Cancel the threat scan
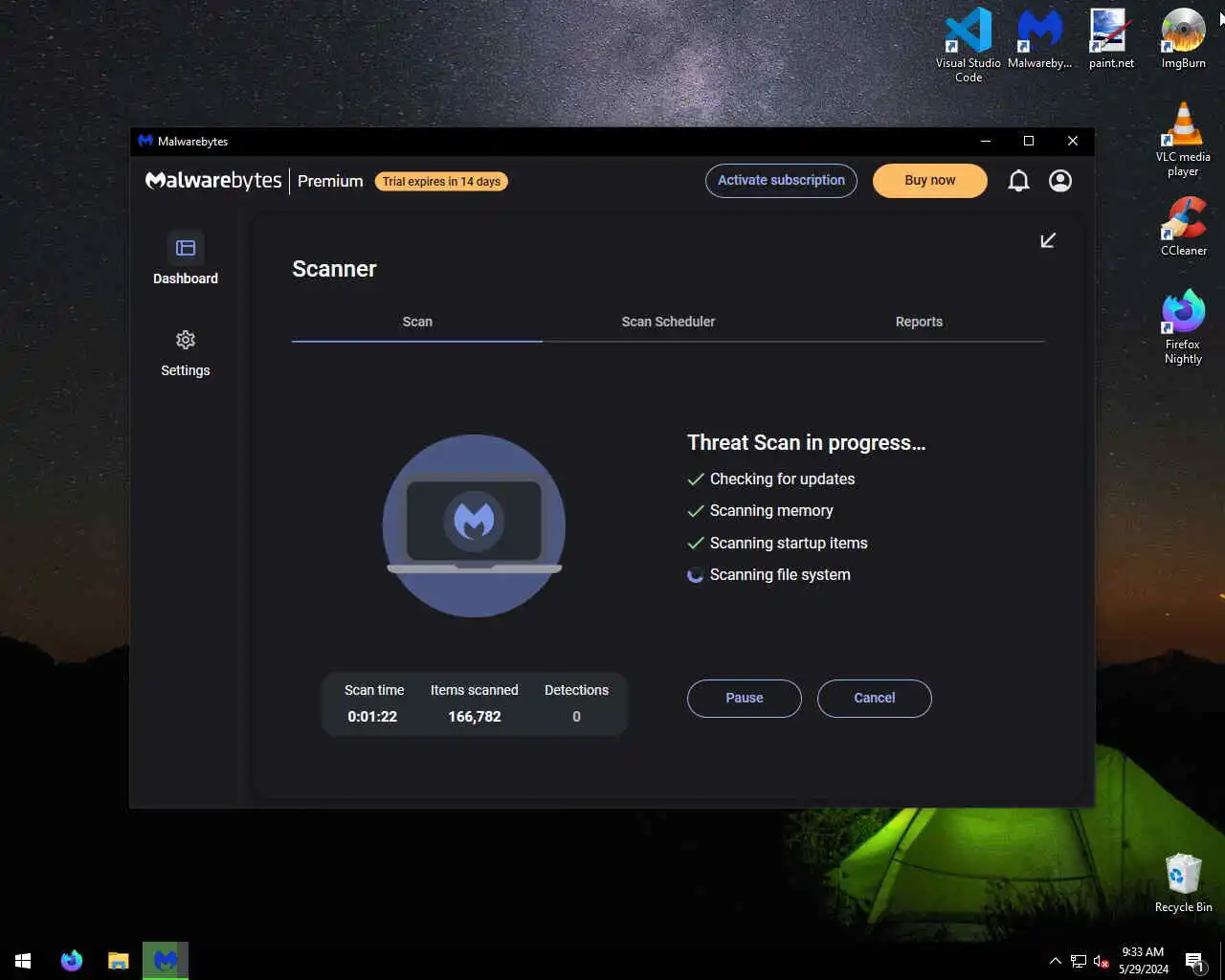Viewport: 1225px width, 980px height. click(875, 698)
